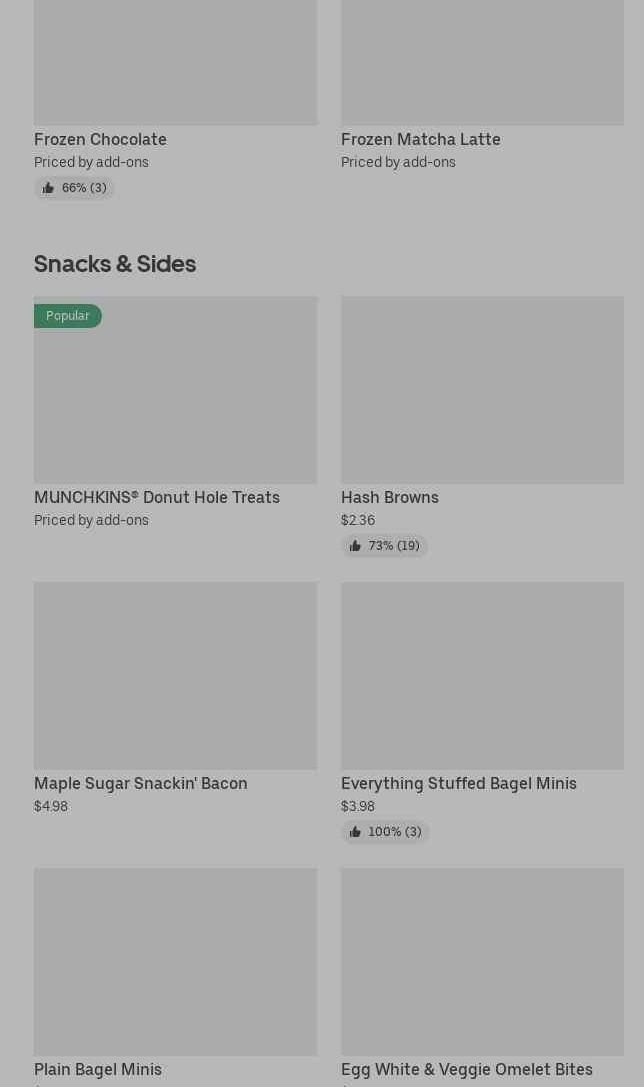
Task: Click the Hash Browns product image
Action: click(x=482, y=390)
